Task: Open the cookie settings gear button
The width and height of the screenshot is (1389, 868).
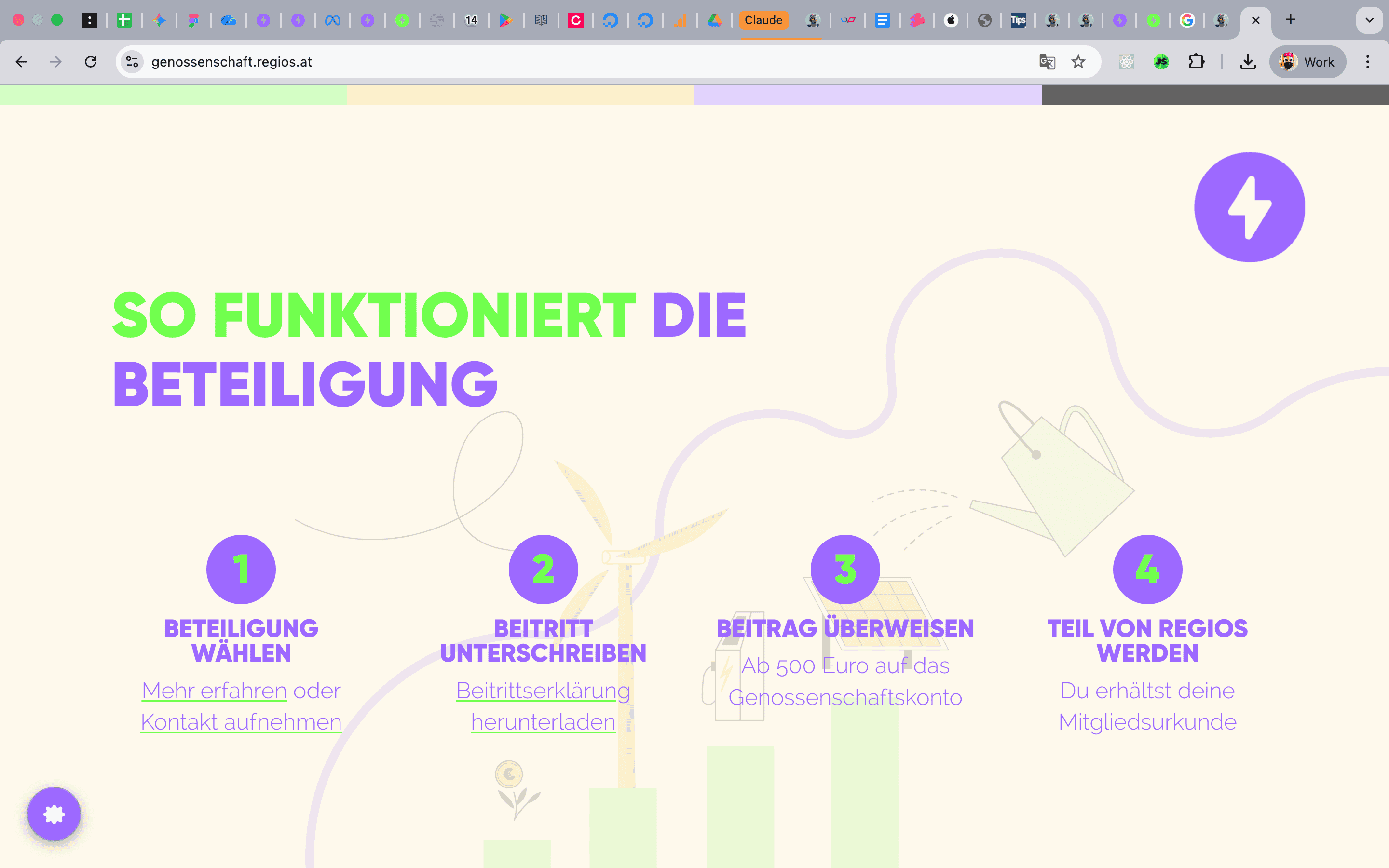Action: pos(54,814)
